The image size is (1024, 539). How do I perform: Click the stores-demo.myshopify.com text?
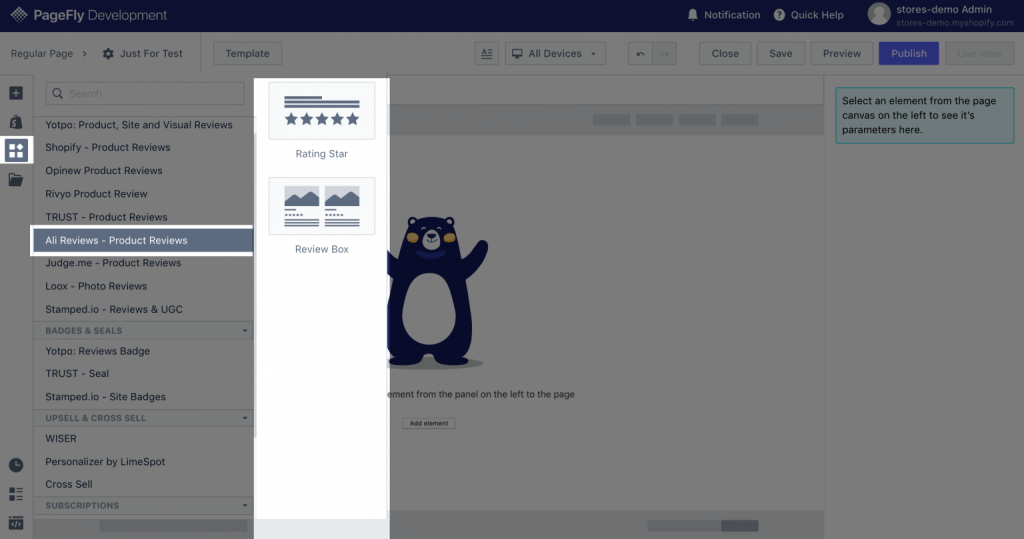click(955, 23)
